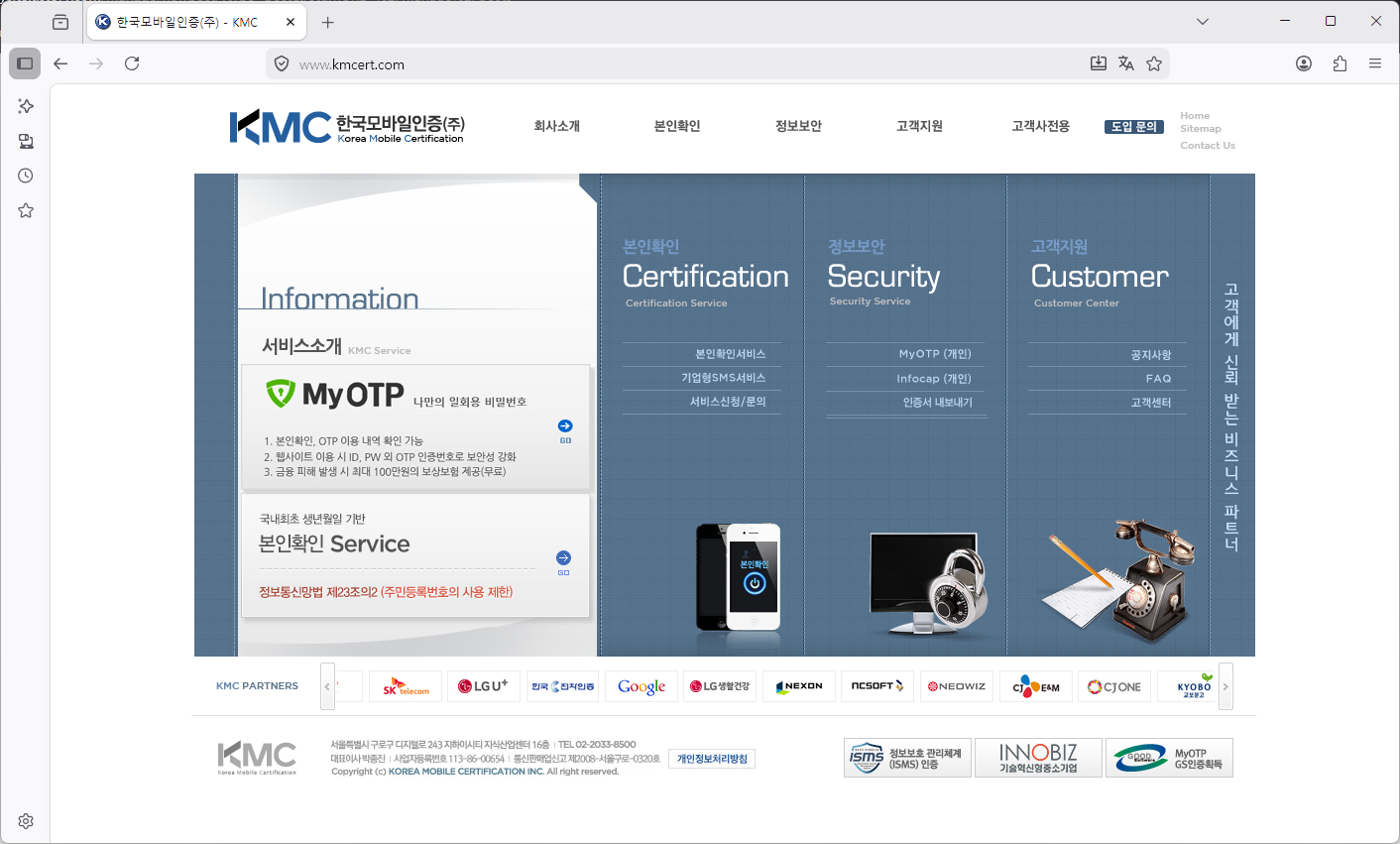Reload the current page
1400x844 pixels.
tap(132, 63)
